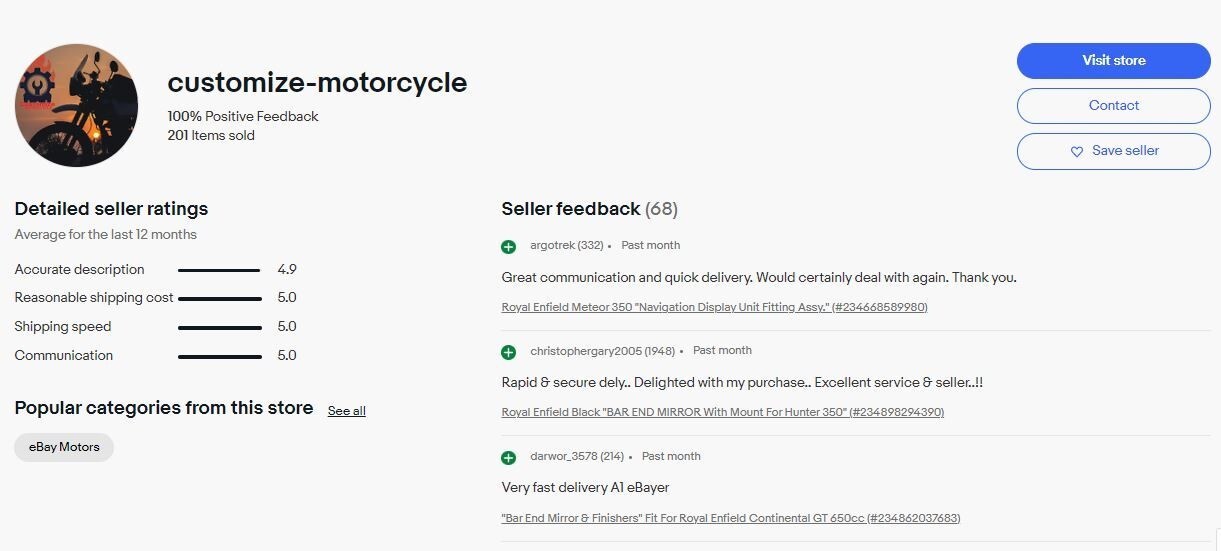Viewport: 1221px width, 551px height.
Task: Visit the seller's store
Action: click(x=1114, y=61)
